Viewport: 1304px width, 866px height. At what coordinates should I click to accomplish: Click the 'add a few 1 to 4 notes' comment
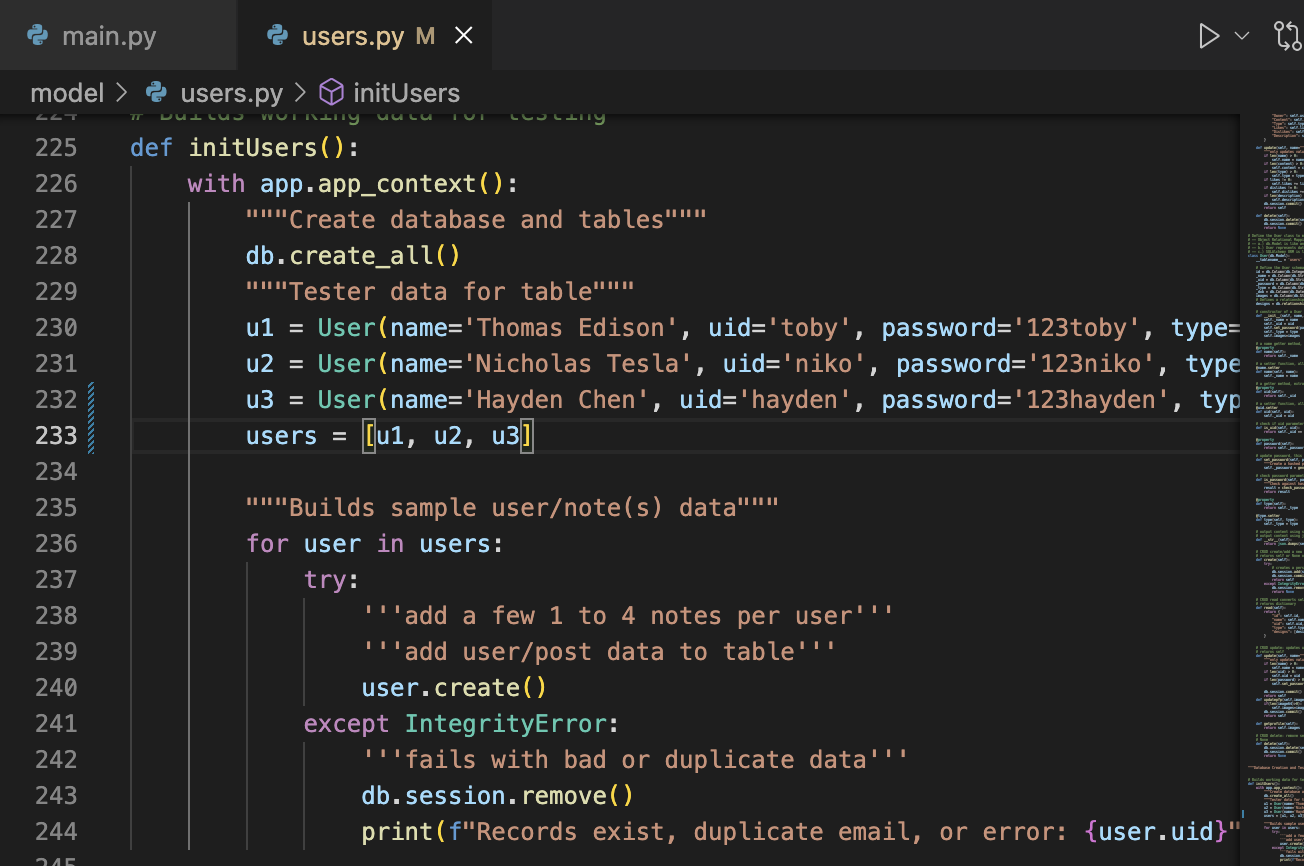628,616
